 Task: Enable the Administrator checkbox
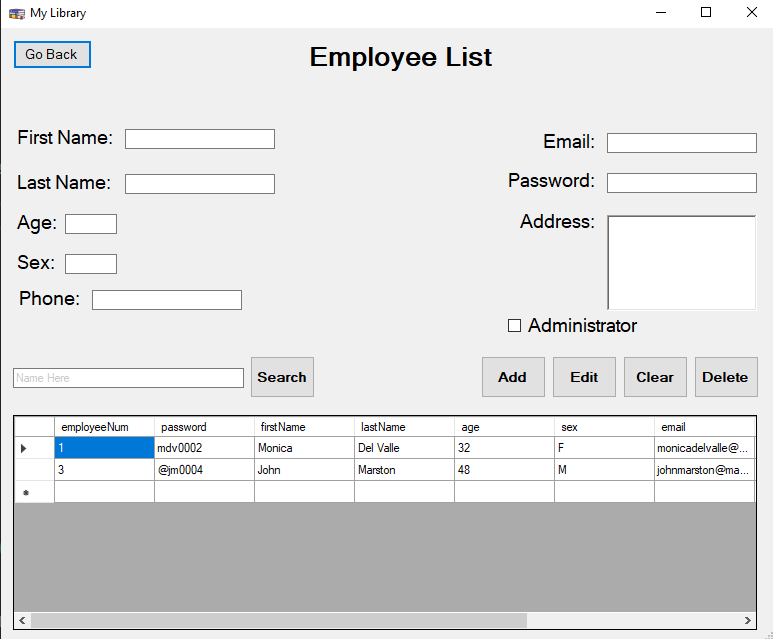514,326
